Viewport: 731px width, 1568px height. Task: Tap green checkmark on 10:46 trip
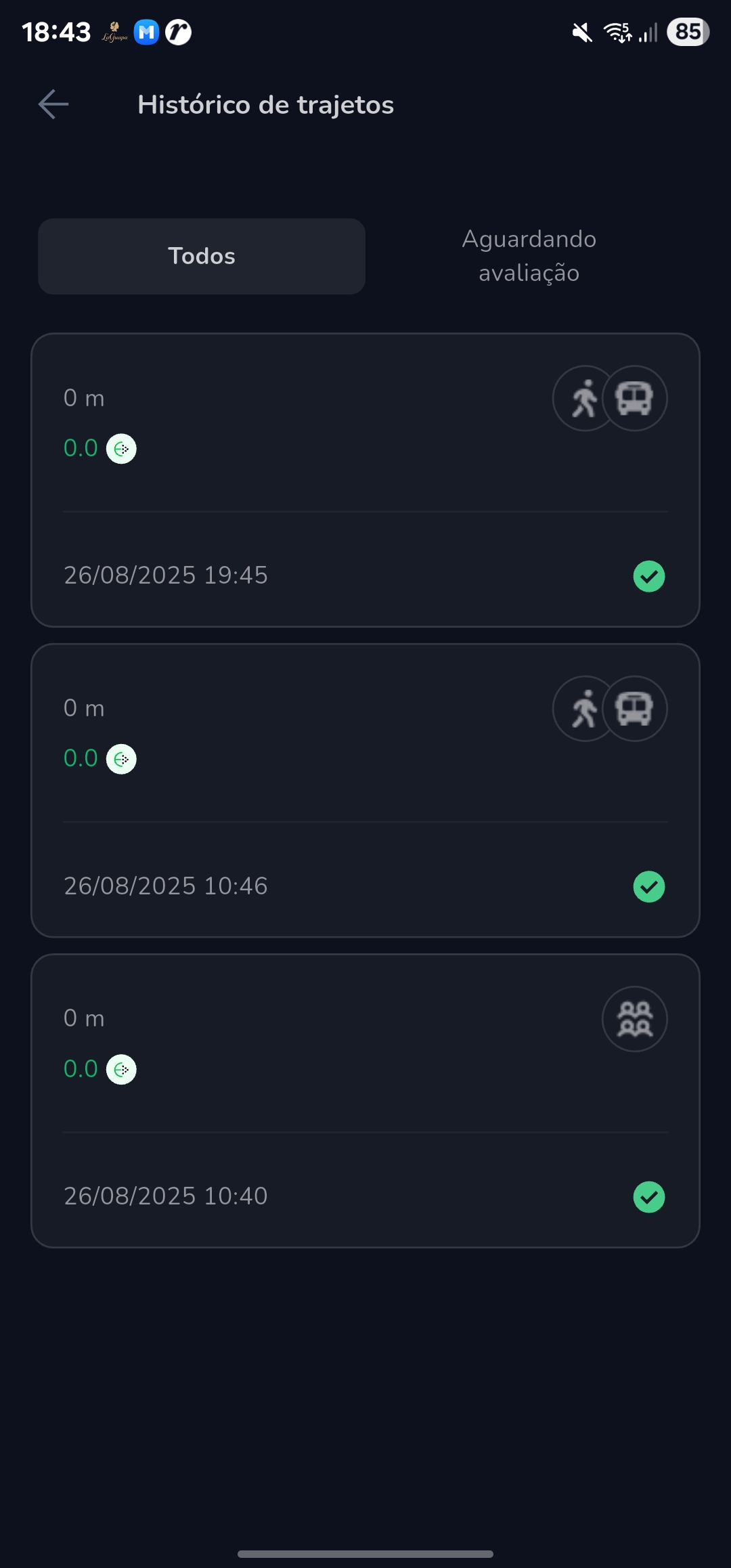tap(649, 887)
